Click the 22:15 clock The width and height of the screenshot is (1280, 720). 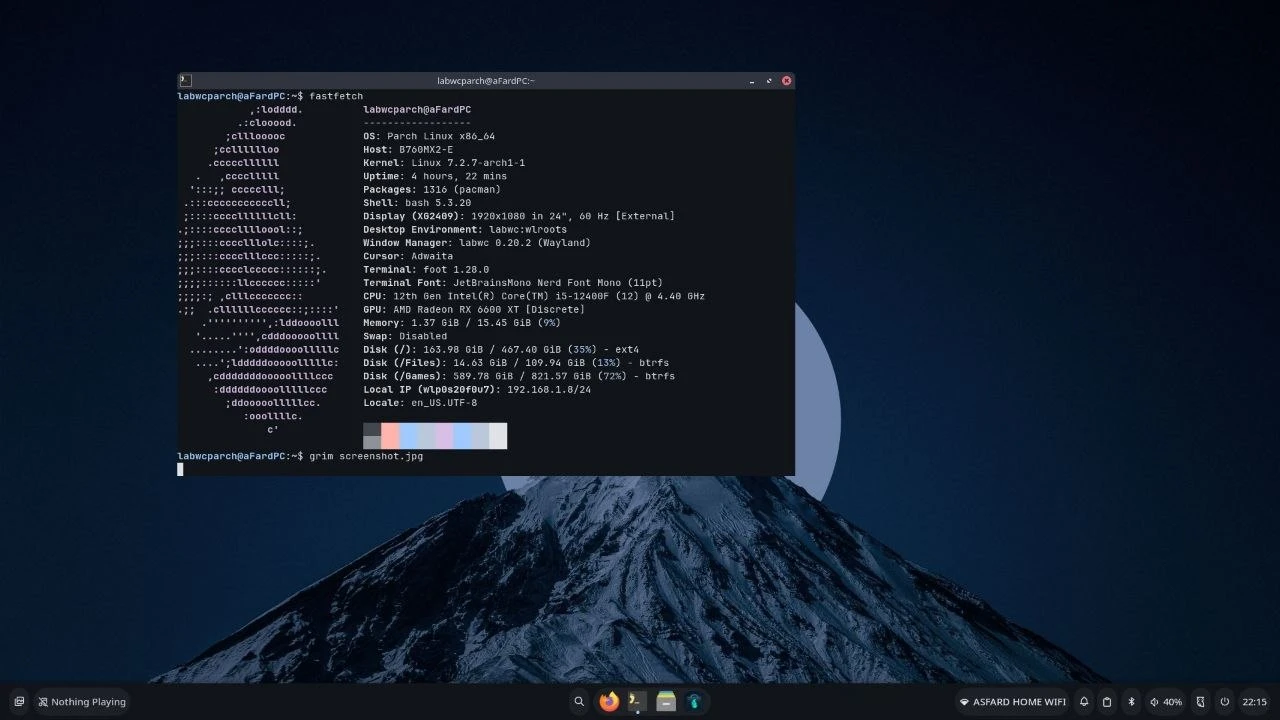[x=1254, y=702]
